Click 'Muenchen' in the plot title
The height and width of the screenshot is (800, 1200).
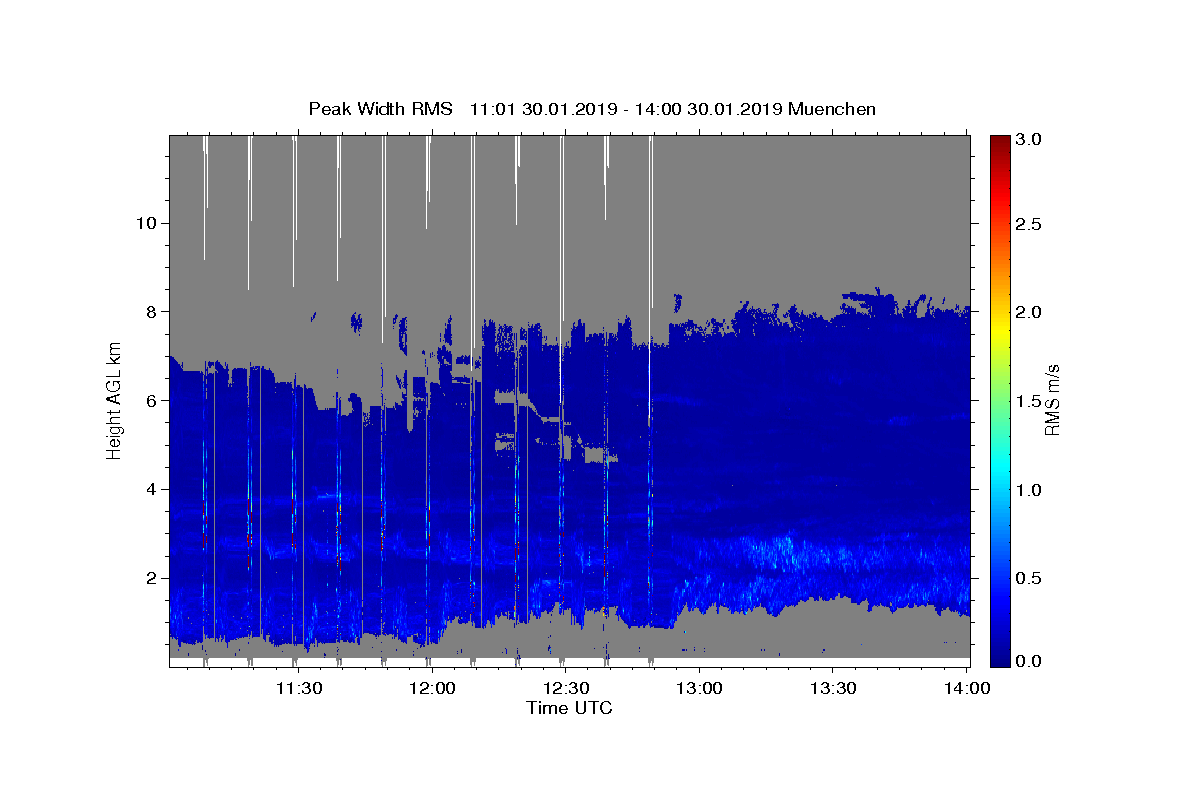point(832,109)
